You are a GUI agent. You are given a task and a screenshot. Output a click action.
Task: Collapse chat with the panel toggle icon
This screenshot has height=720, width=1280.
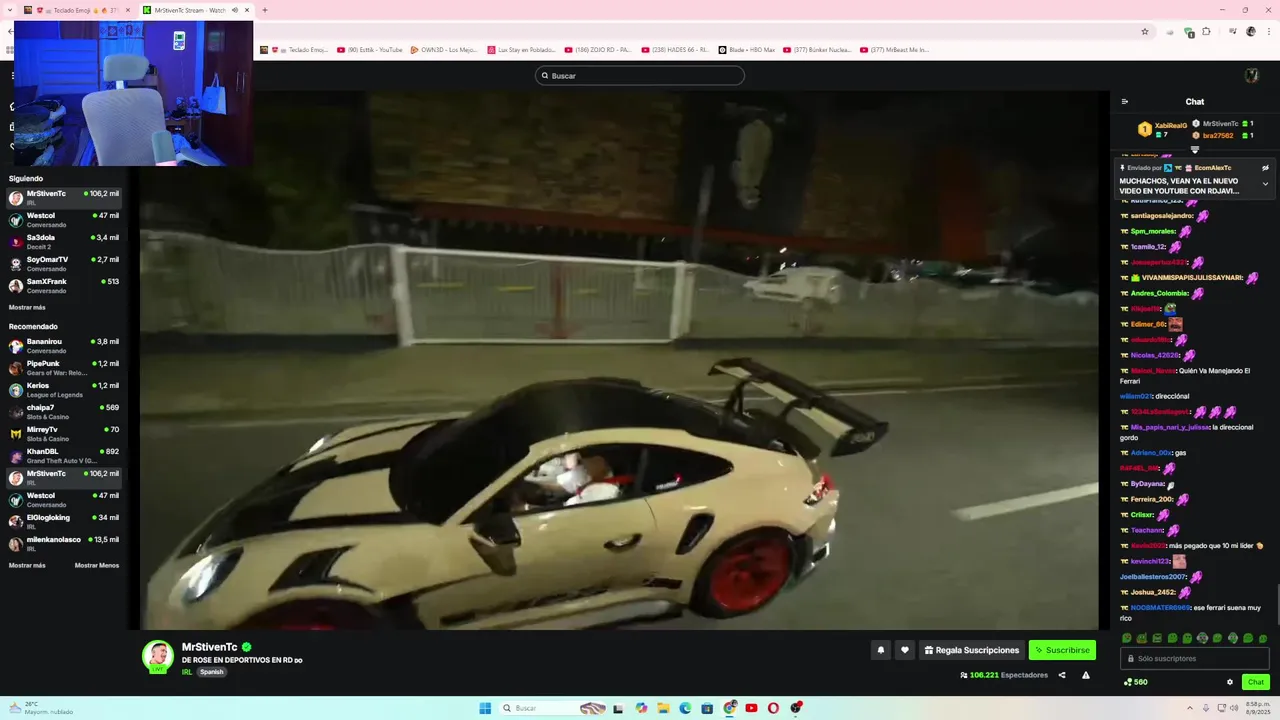coord(1125,101)
